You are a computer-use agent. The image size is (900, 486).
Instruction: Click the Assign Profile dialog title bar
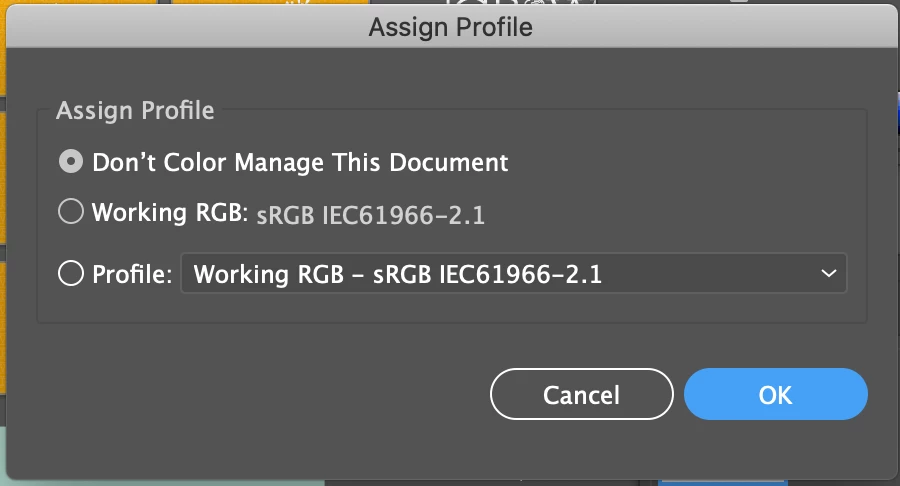451,26
